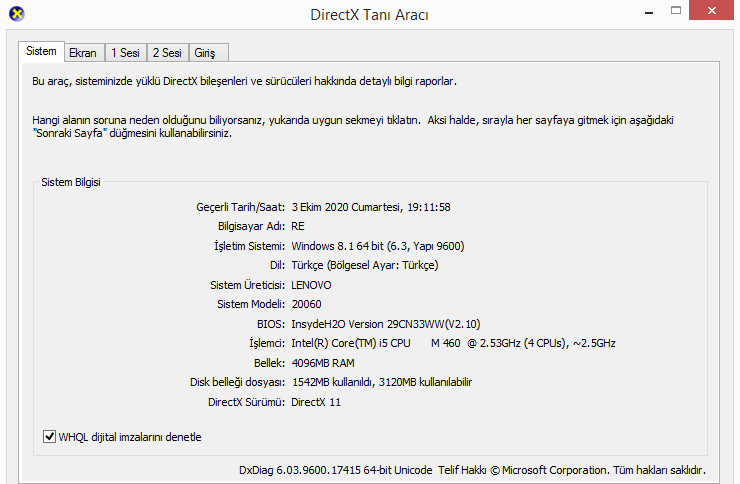This screenshot has height=484, width=740.
Task: Click the DirectX Sürümü label
Action: point(246,402)
